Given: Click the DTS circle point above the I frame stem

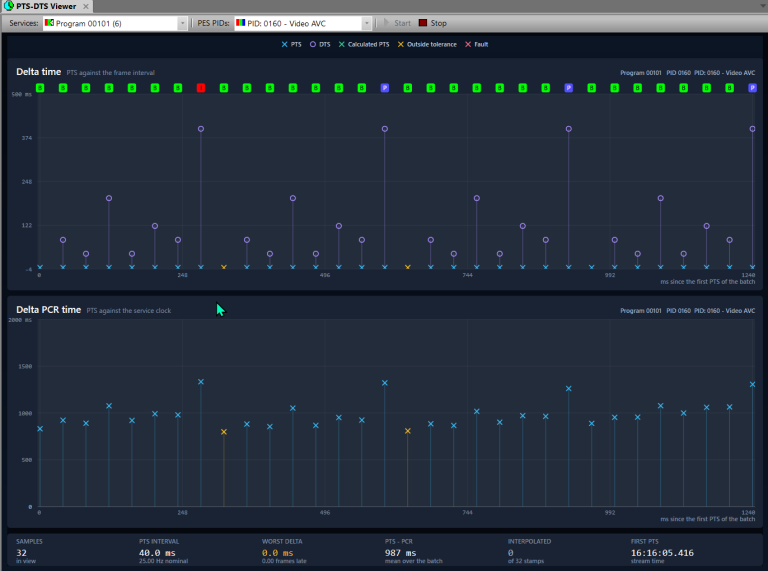Looking at the screenshot, I should click(x=201, y=129).
